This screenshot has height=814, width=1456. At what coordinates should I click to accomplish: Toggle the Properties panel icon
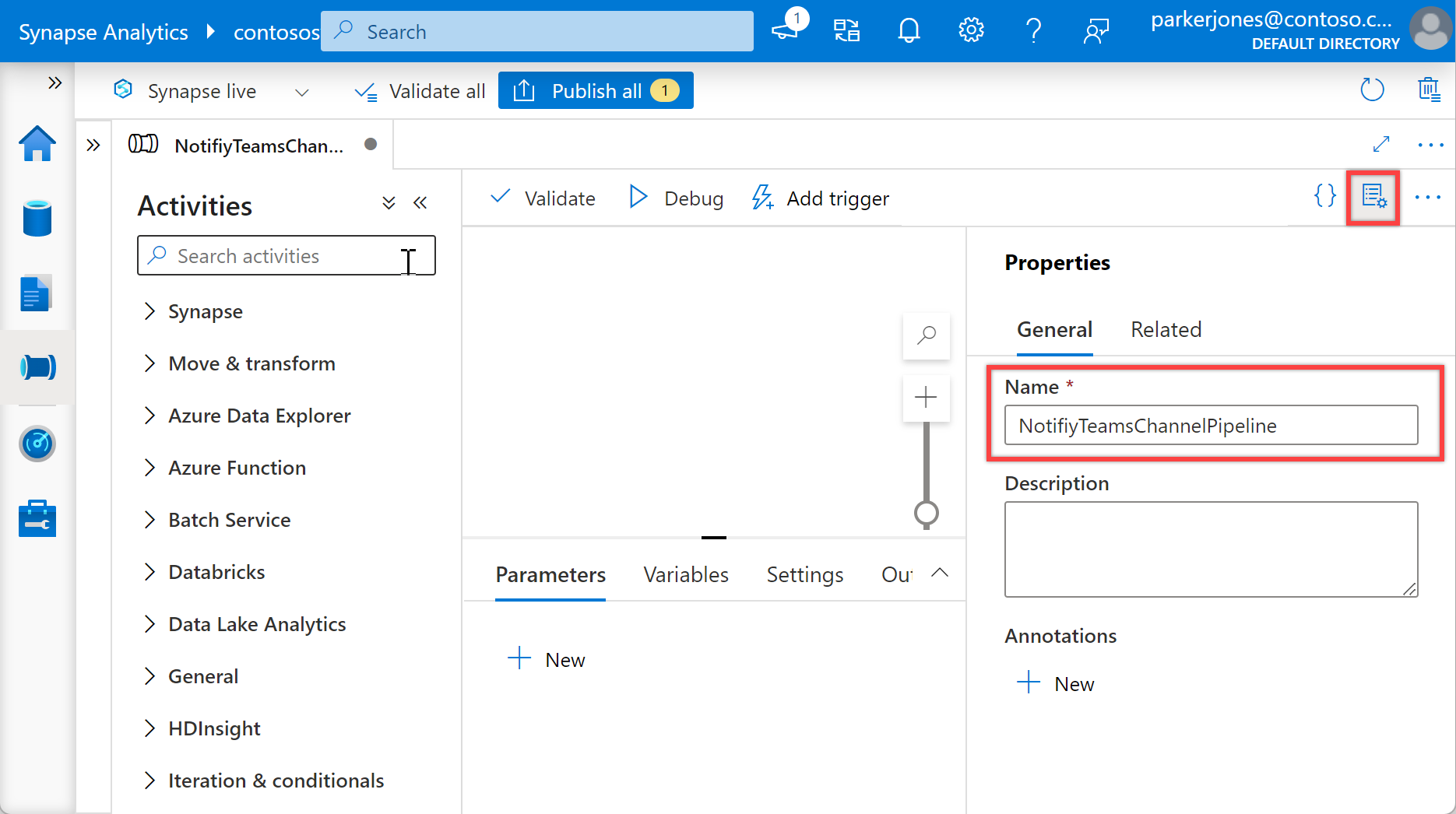point(1373,197)
